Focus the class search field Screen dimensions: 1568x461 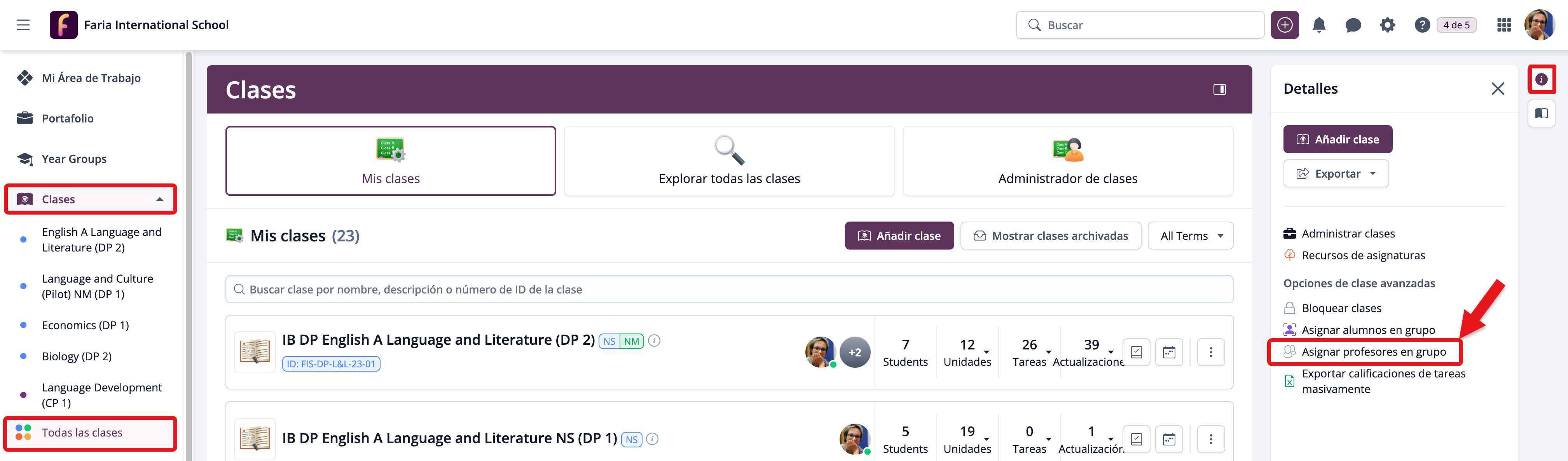(728, 289)
